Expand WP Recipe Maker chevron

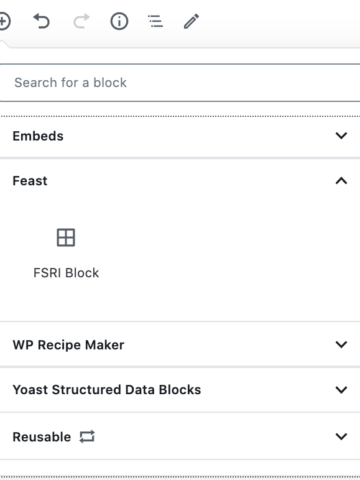[341, 344]
